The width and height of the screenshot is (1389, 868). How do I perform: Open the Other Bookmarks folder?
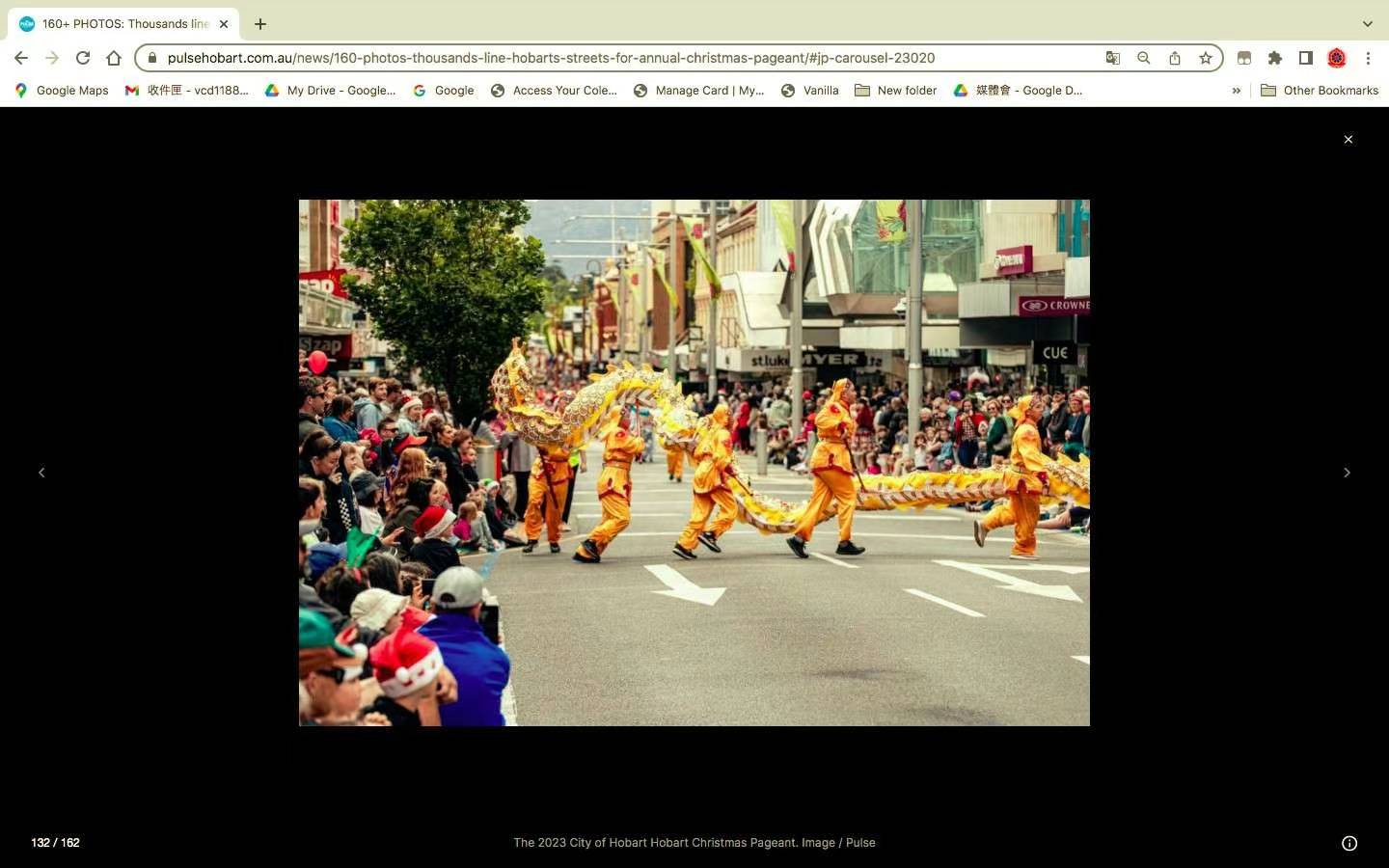(1319, 91)
